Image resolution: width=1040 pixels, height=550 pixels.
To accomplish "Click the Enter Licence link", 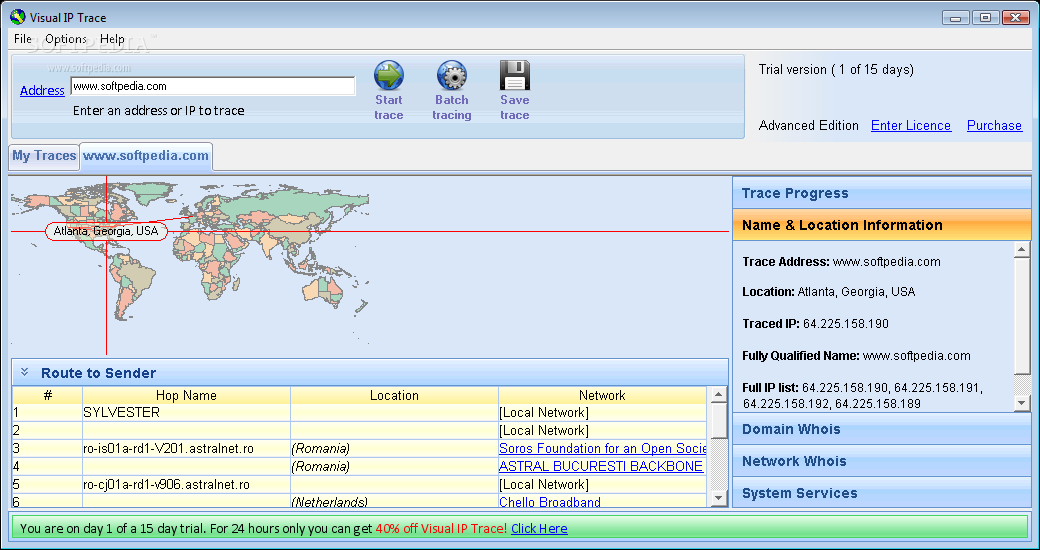I will [911, 125].
